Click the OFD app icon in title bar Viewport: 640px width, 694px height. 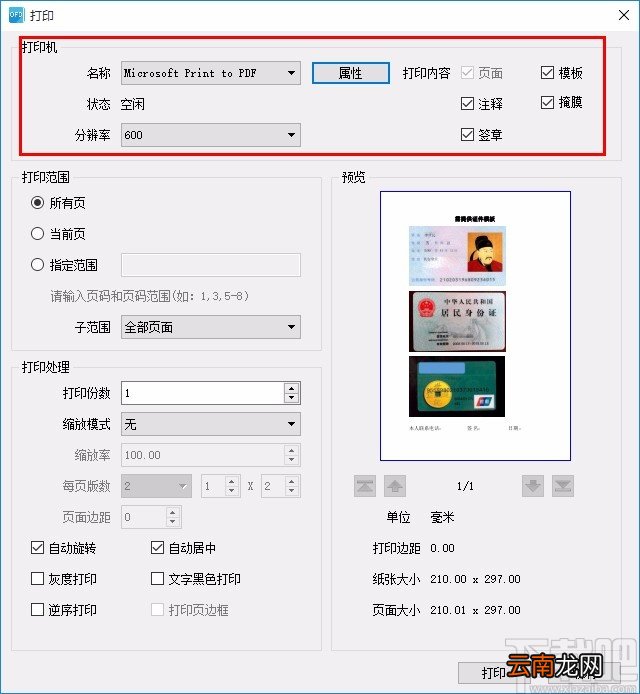point(15,15)
